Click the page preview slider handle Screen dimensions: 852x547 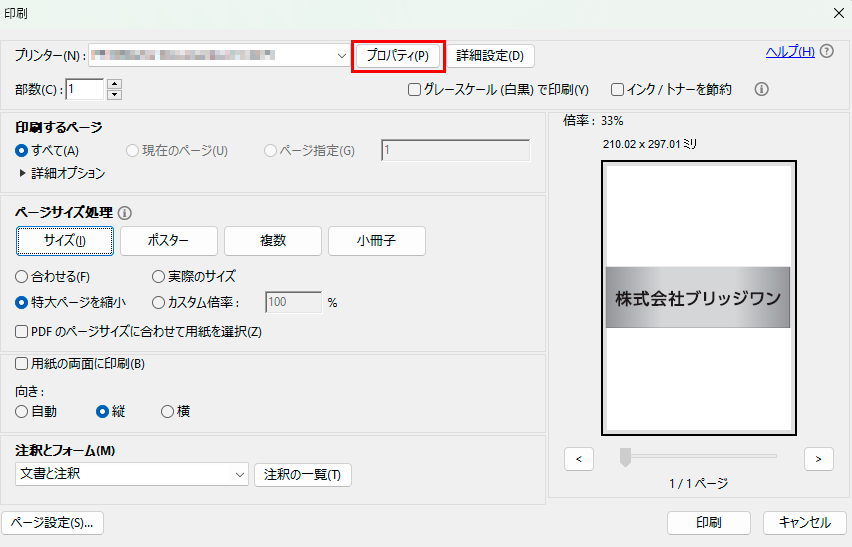coord(625,457)
